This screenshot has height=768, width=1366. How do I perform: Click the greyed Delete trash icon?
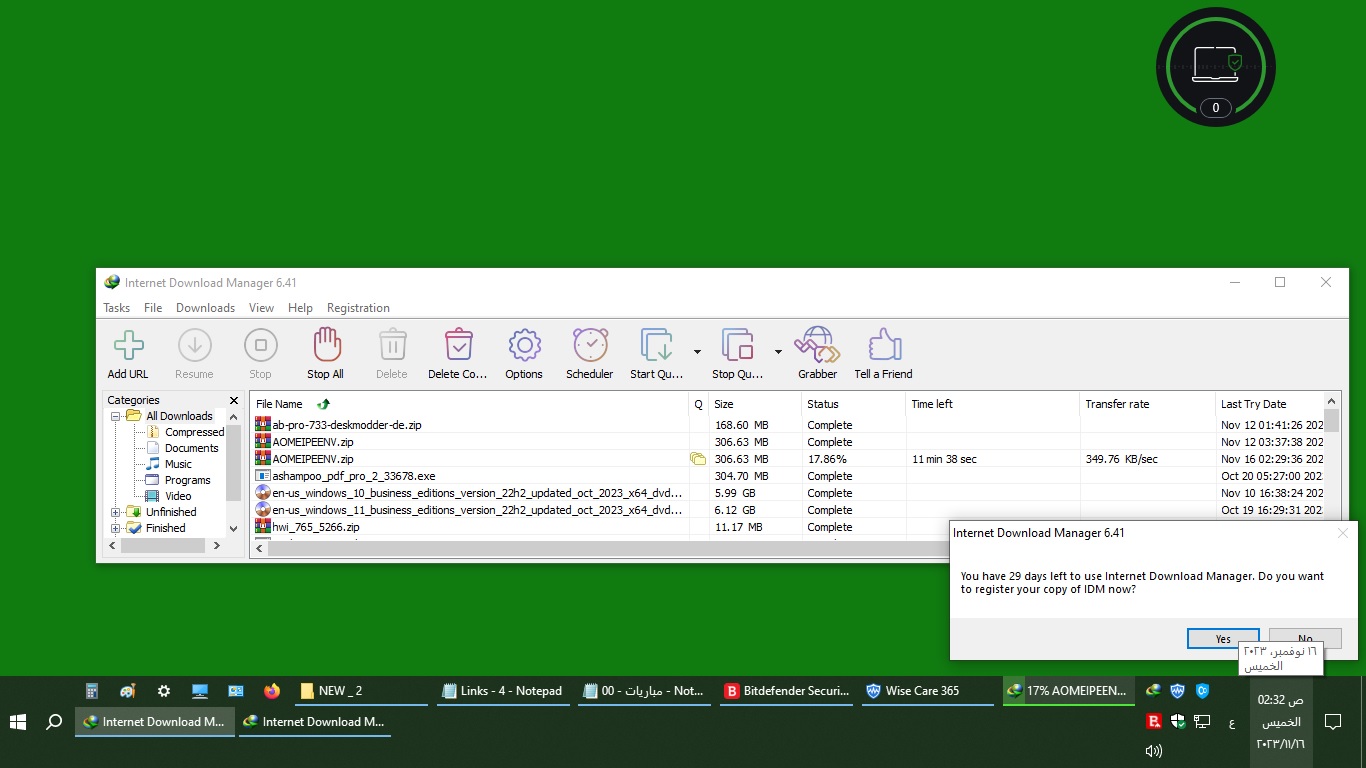point(392,346)
